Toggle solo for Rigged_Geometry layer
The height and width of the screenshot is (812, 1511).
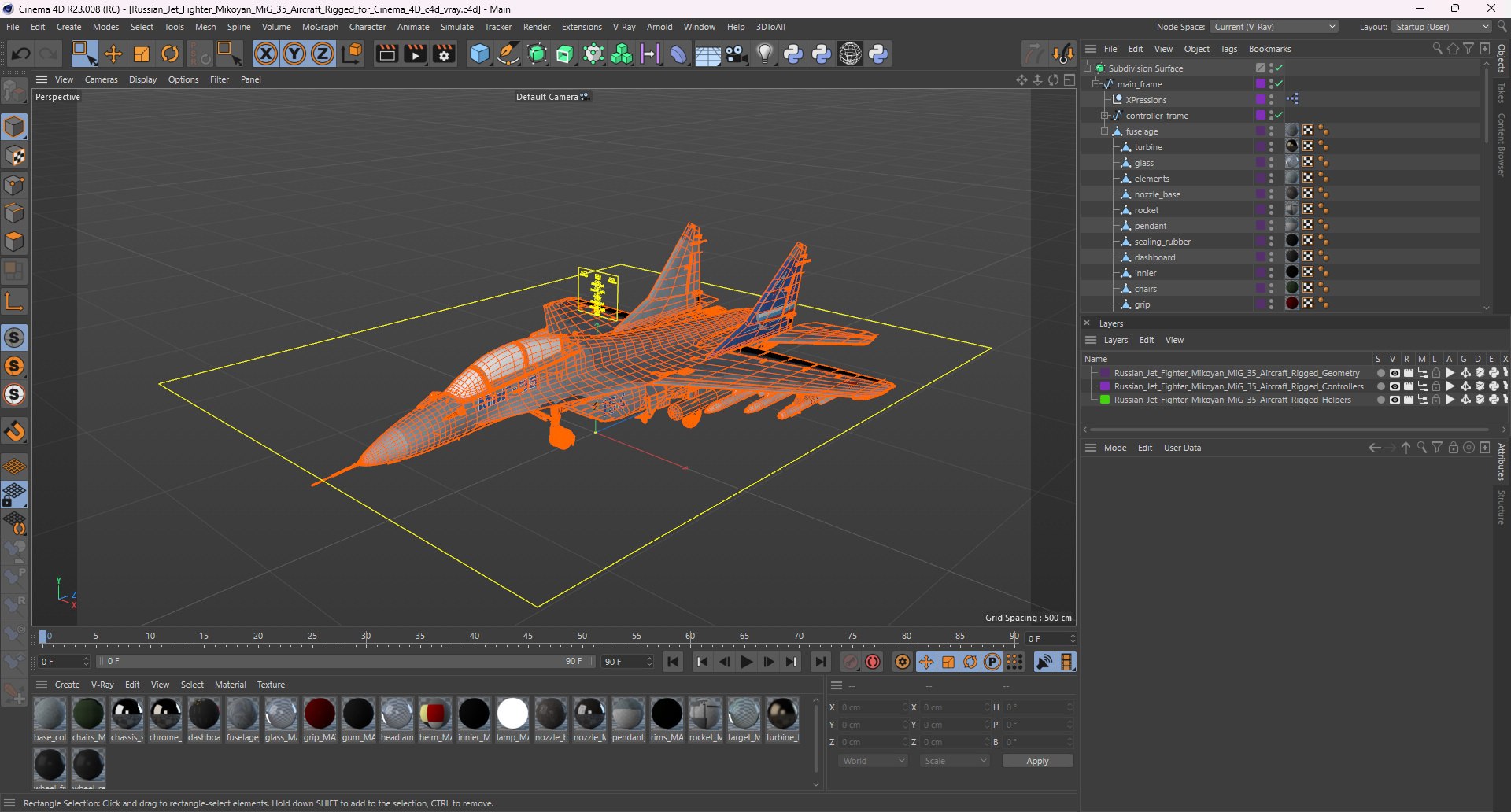tap(1380, 373)
